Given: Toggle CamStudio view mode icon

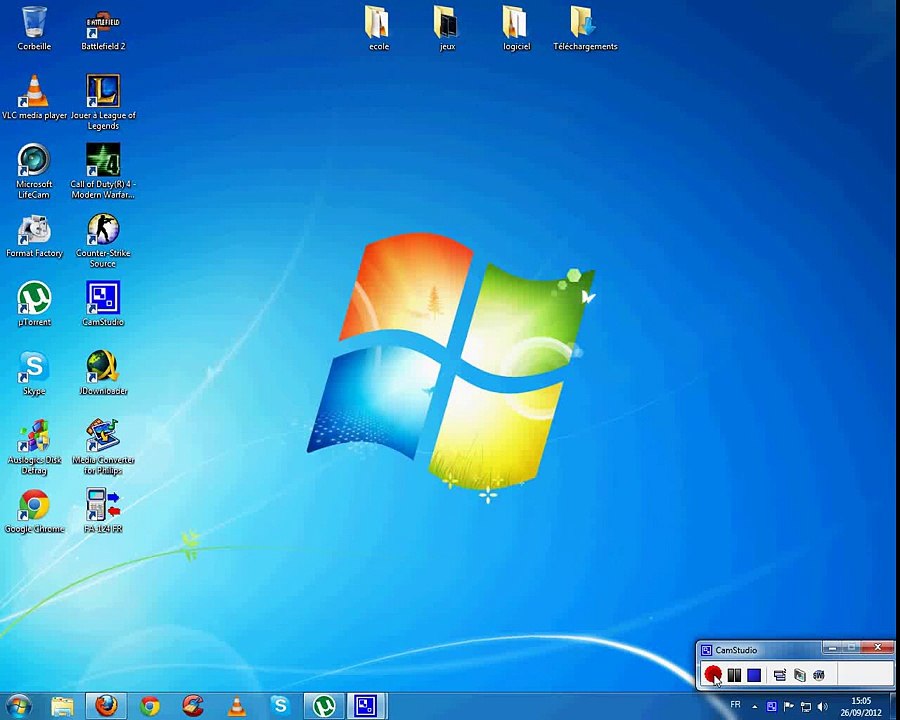Looking at the screenshot, I should [779, 675].
